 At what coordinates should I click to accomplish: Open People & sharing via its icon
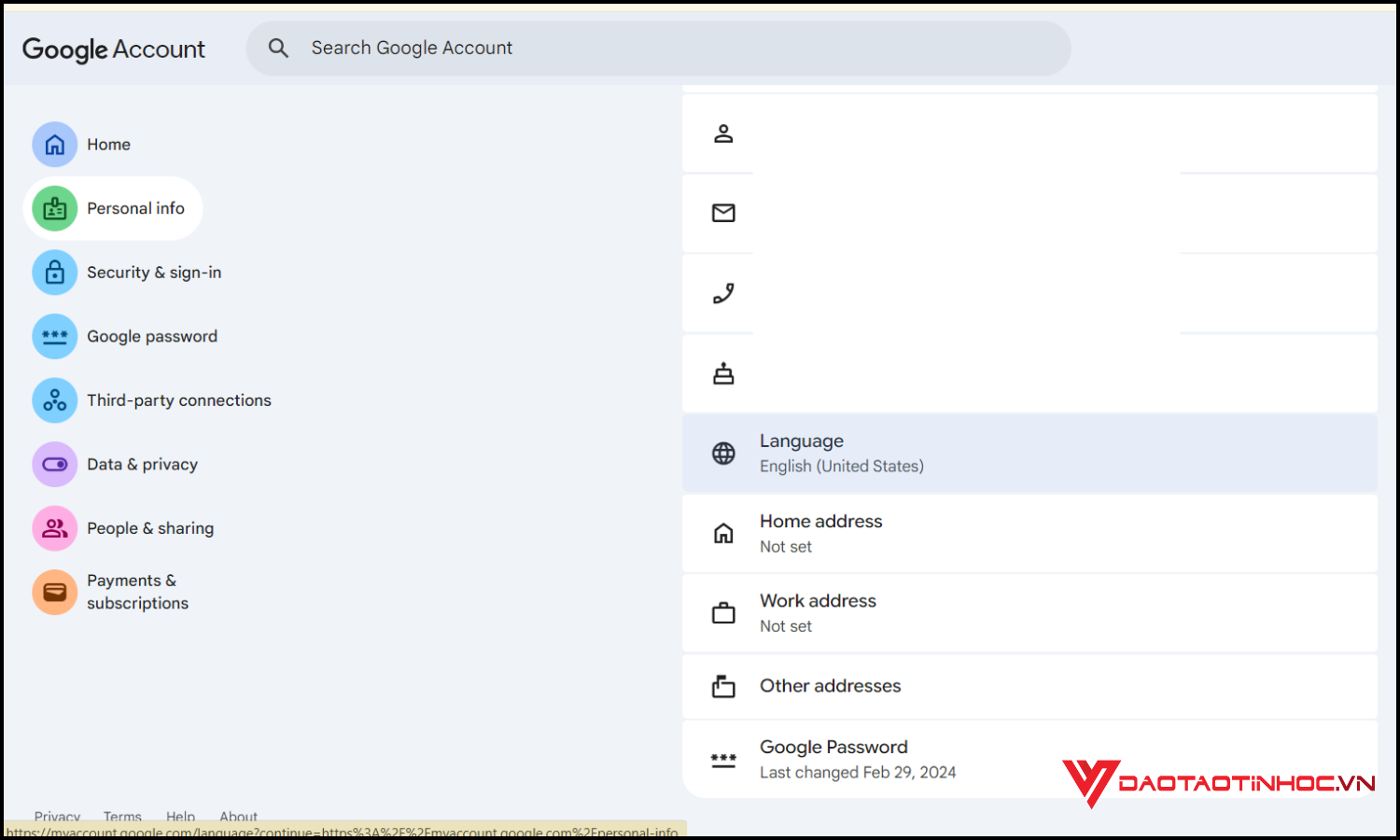coord(55,527)
